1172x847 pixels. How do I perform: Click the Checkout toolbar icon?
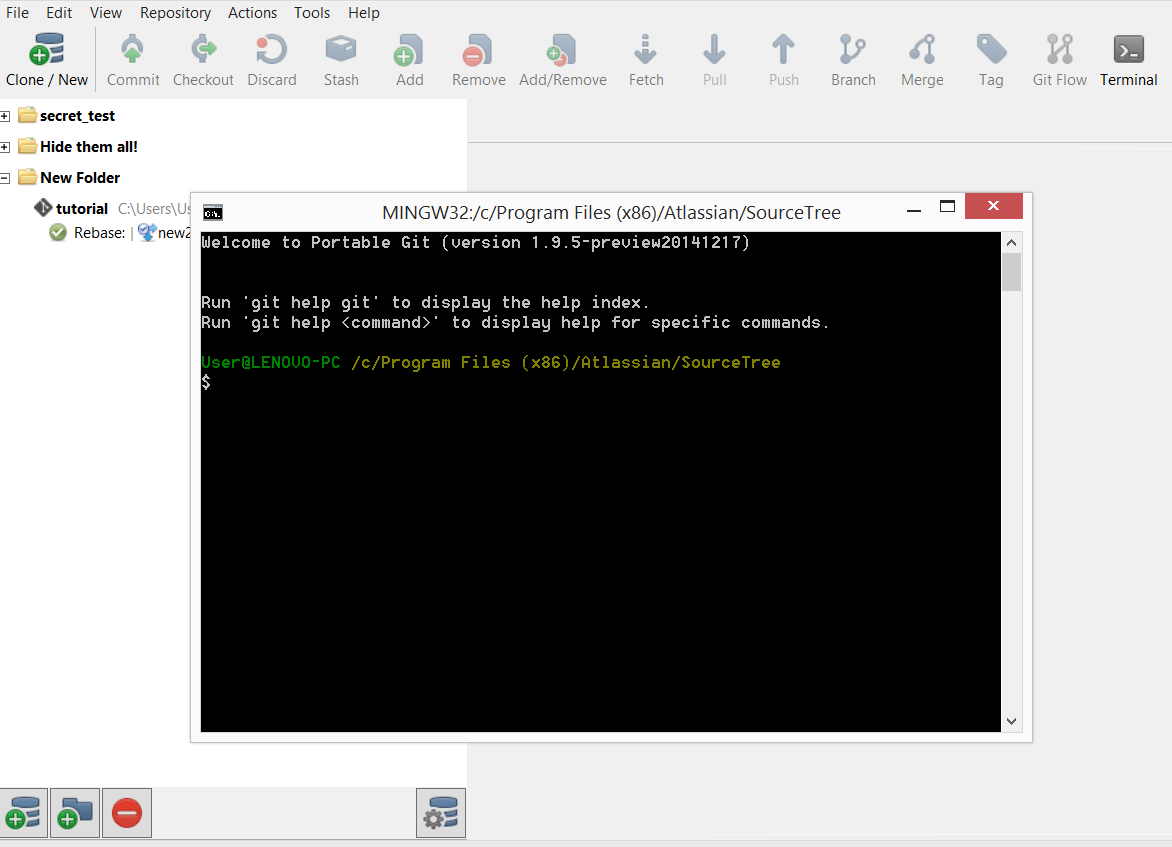203,50
